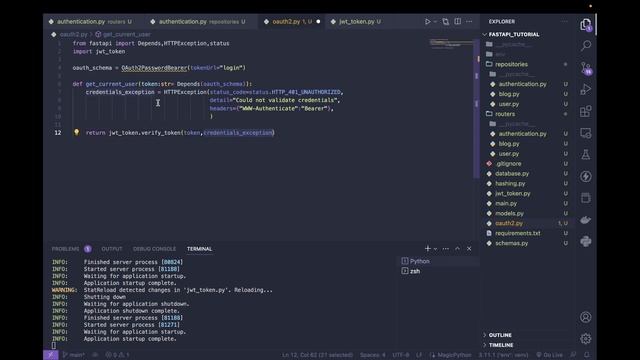Open the Run and Debug view
The width and height of the screenshot is (640, 360).
(586, 89)
